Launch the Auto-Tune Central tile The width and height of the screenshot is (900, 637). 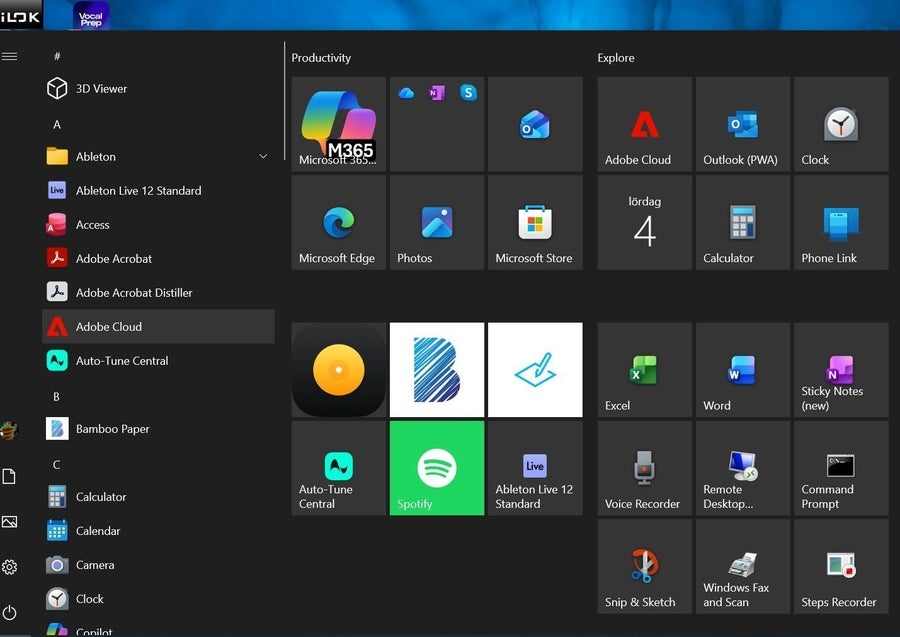click(339, 468)
